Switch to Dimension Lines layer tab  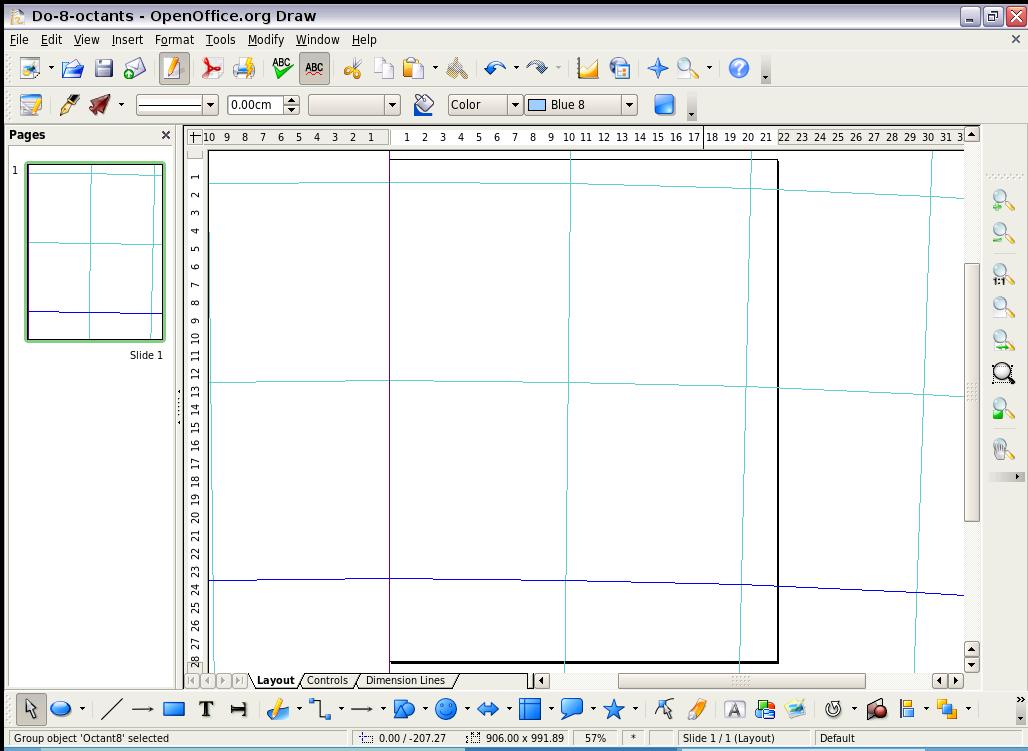[405, 680]
